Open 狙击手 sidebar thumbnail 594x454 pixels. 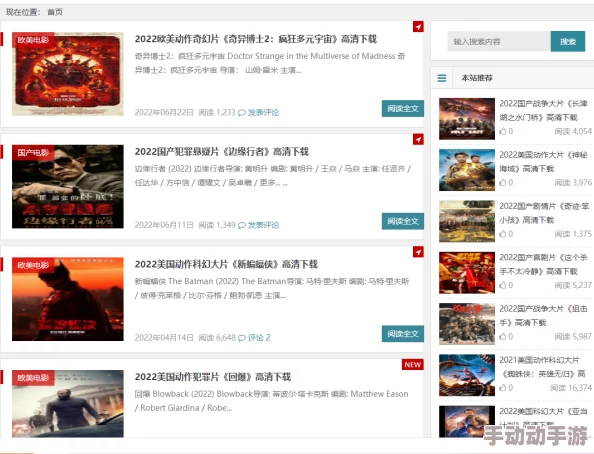click(467, 324)
